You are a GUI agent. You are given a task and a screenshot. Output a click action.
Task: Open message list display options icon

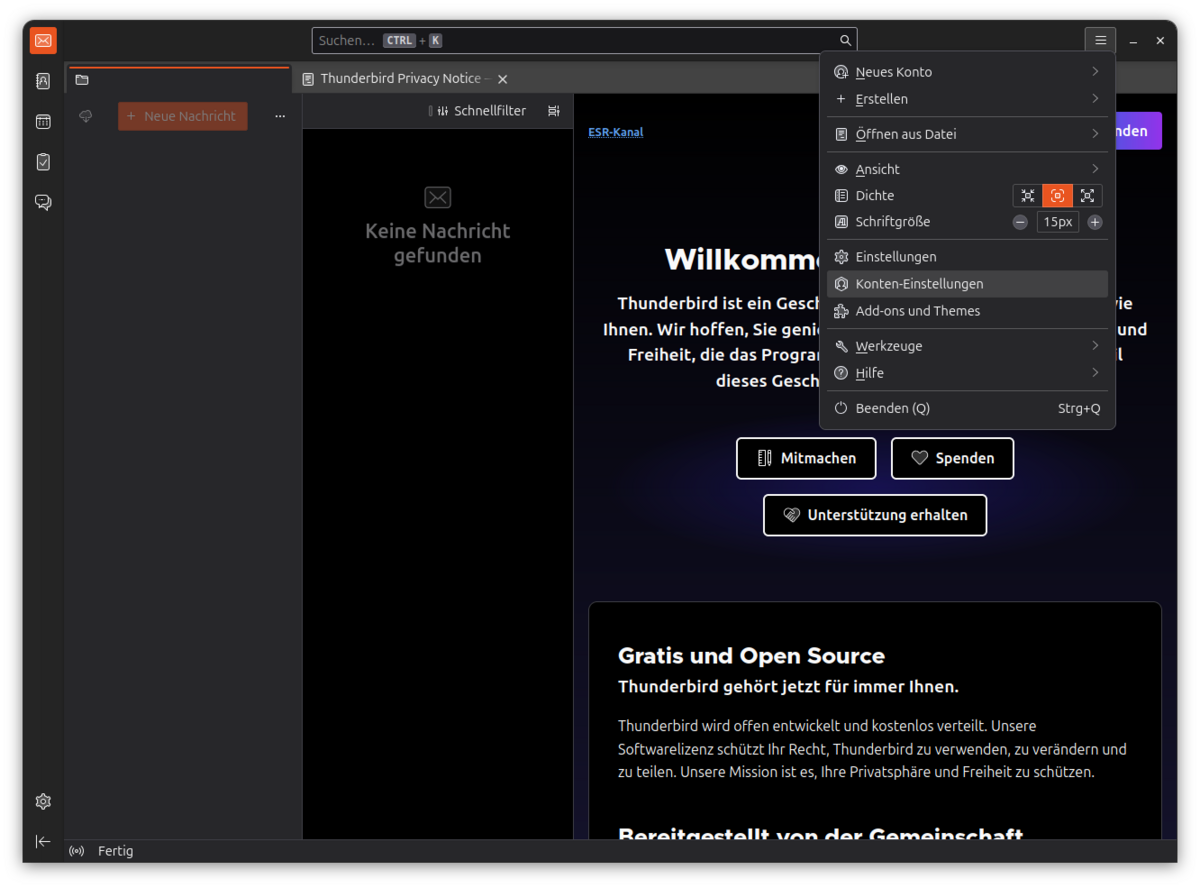pos(553,111)
